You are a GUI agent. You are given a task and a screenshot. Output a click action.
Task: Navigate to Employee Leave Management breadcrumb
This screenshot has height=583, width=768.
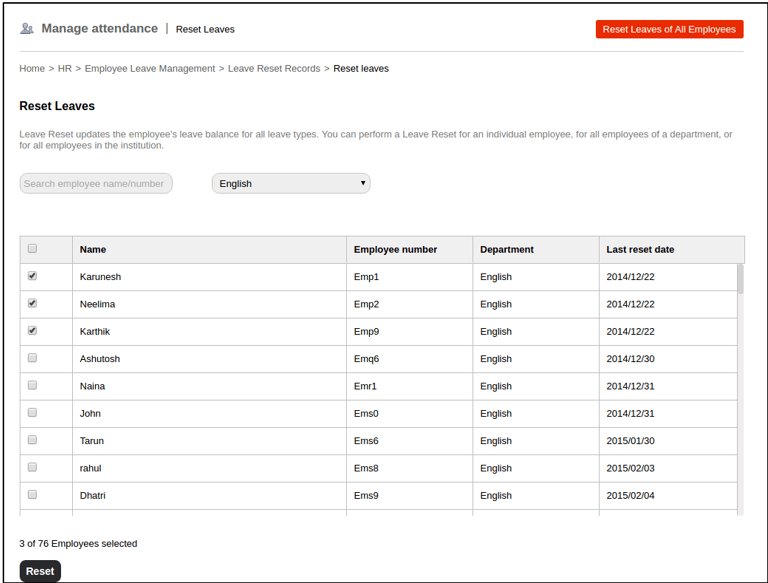(x=150, y=69)
